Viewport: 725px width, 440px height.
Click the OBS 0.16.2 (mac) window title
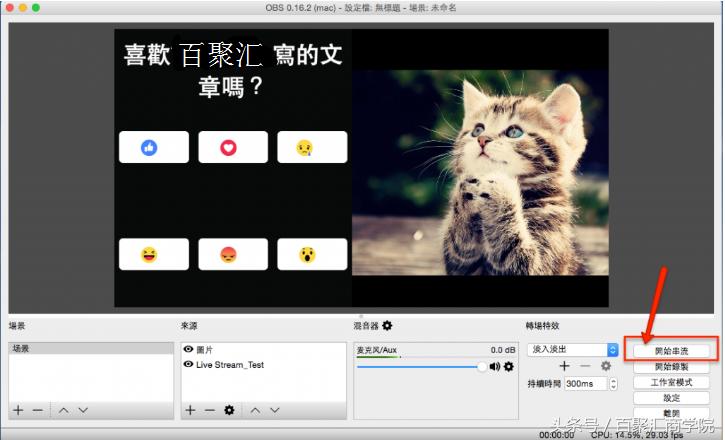pos(361,7)
